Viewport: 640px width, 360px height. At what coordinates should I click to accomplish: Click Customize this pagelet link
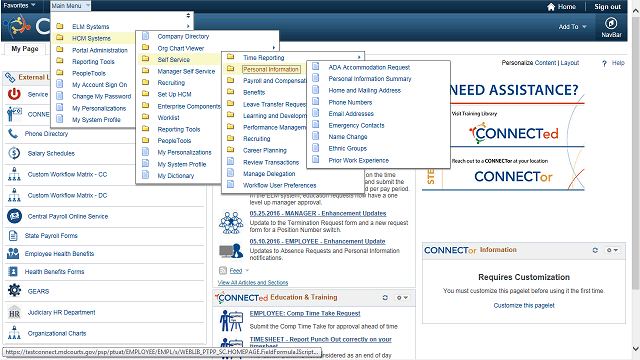(x=524, y=305)
